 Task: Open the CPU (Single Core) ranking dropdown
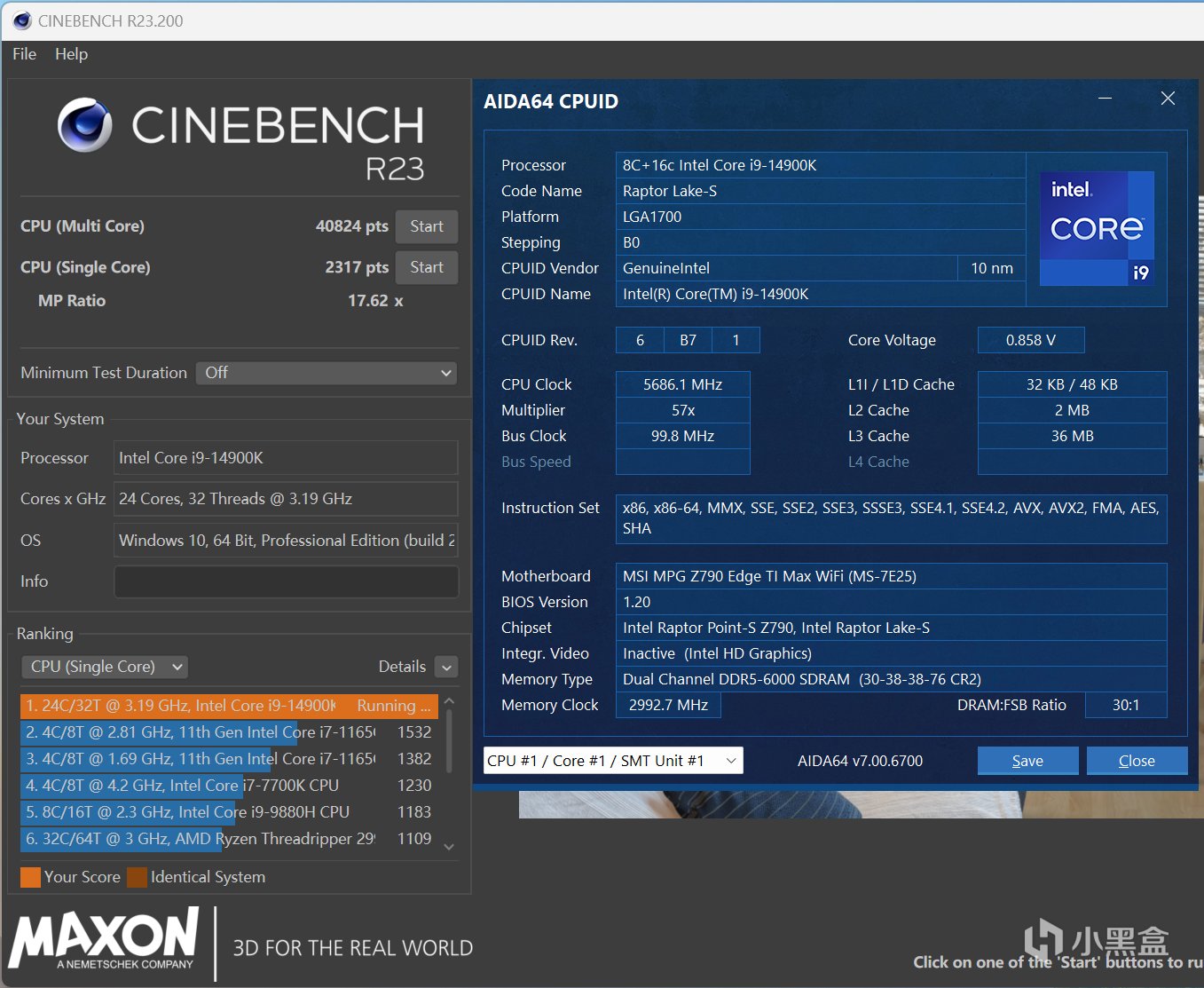tap(104, 667)
